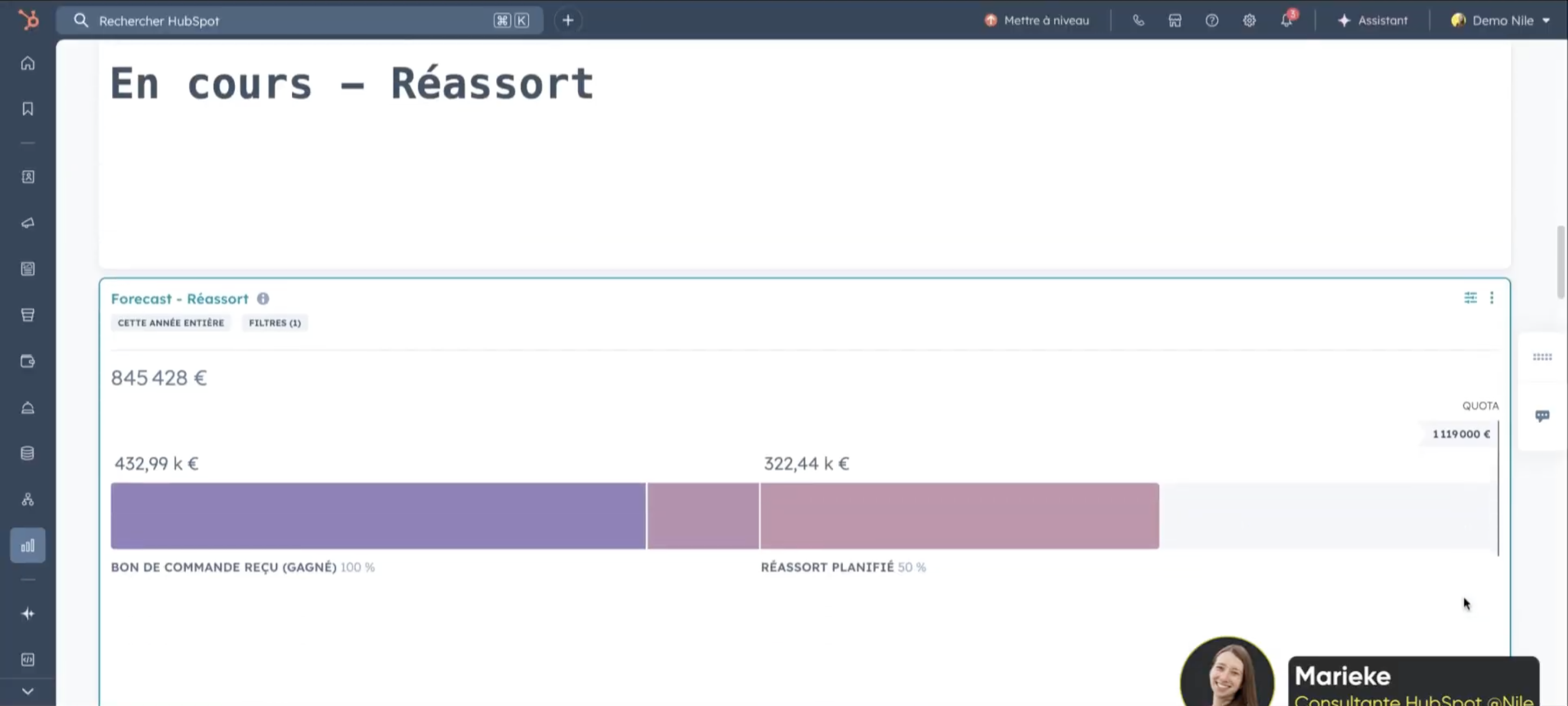
Task: Click the Forecast - Réassort report title
Action: pyautogui.click(x=179, y=299)
